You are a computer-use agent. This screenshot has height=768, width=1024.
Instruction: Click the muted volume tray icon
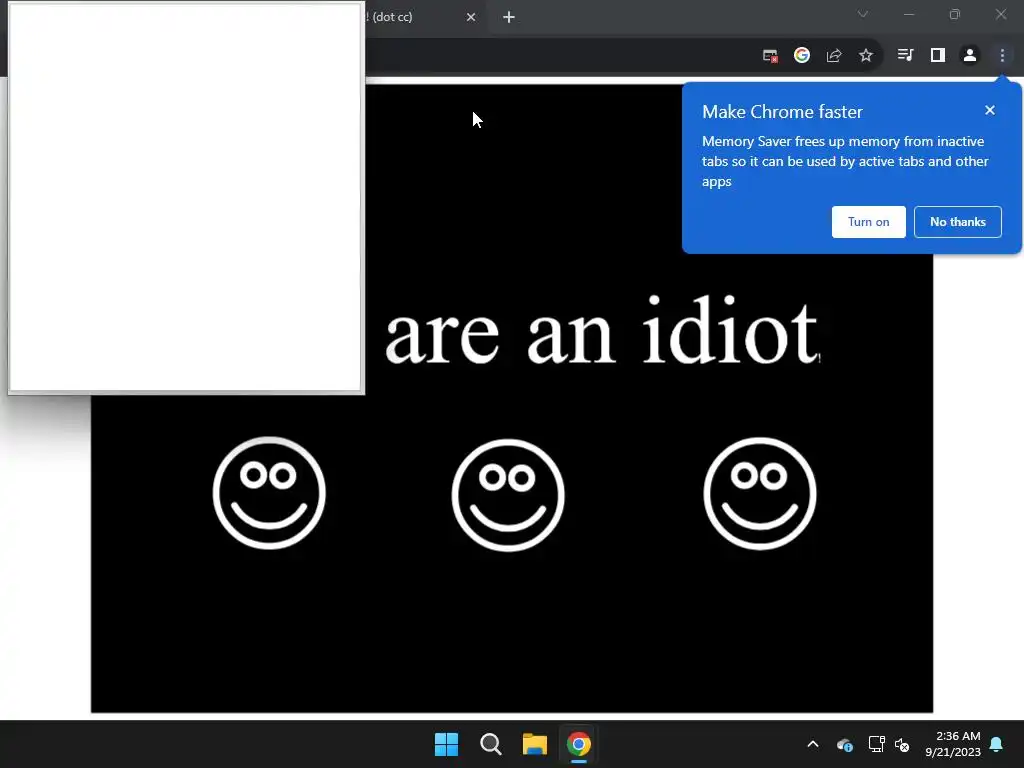pyautogui.click(x=902, y=744)
